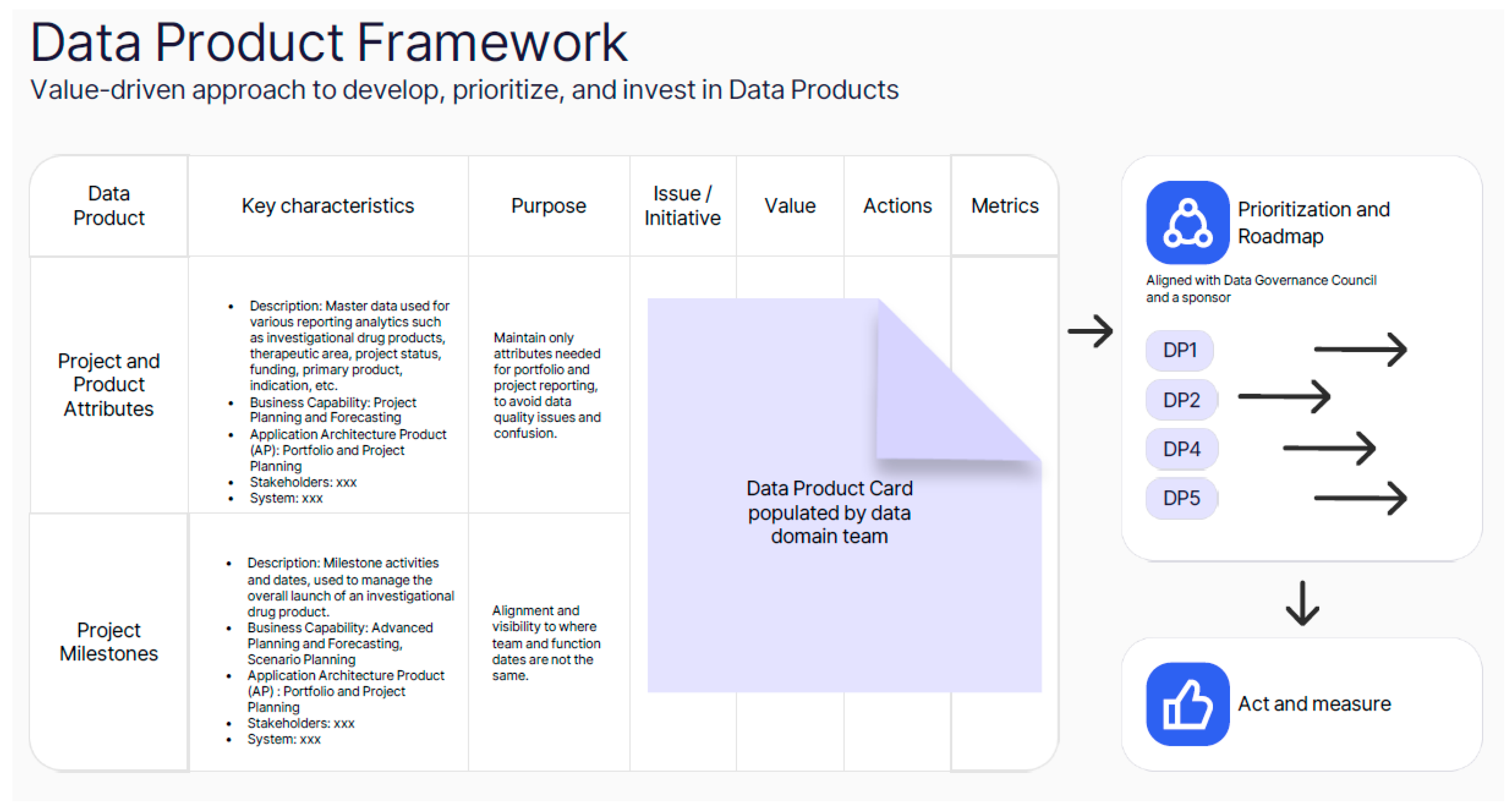Viewport: 1512px width, 812px height.
Task: Click the Metrics column header
Action: (1004, 206)
